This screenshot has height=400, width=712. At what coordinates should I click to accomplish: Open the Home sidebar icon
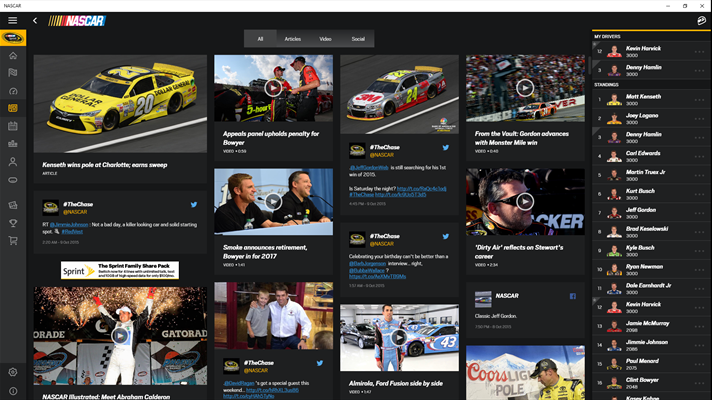click(x=13, y=56)
